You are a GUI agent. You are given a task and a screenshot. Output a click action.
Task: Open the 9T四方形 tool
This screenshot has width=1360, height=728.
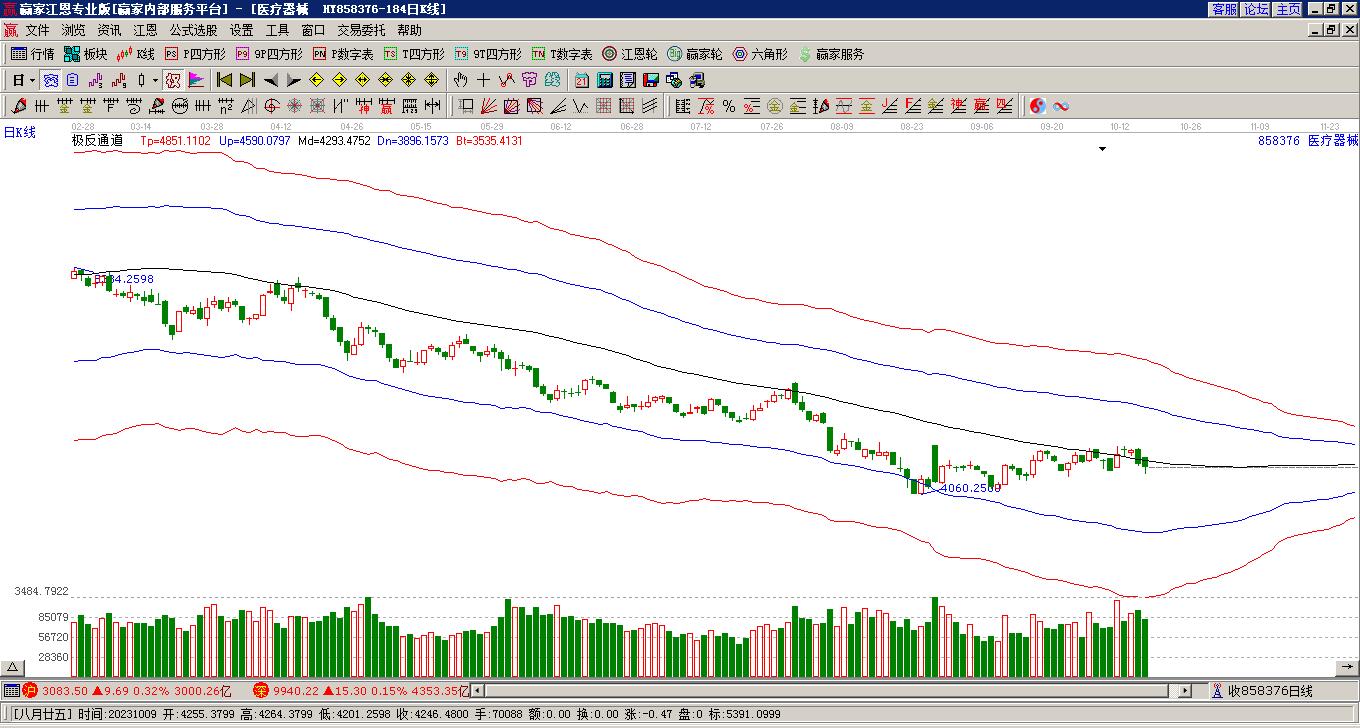coord(488,54)
